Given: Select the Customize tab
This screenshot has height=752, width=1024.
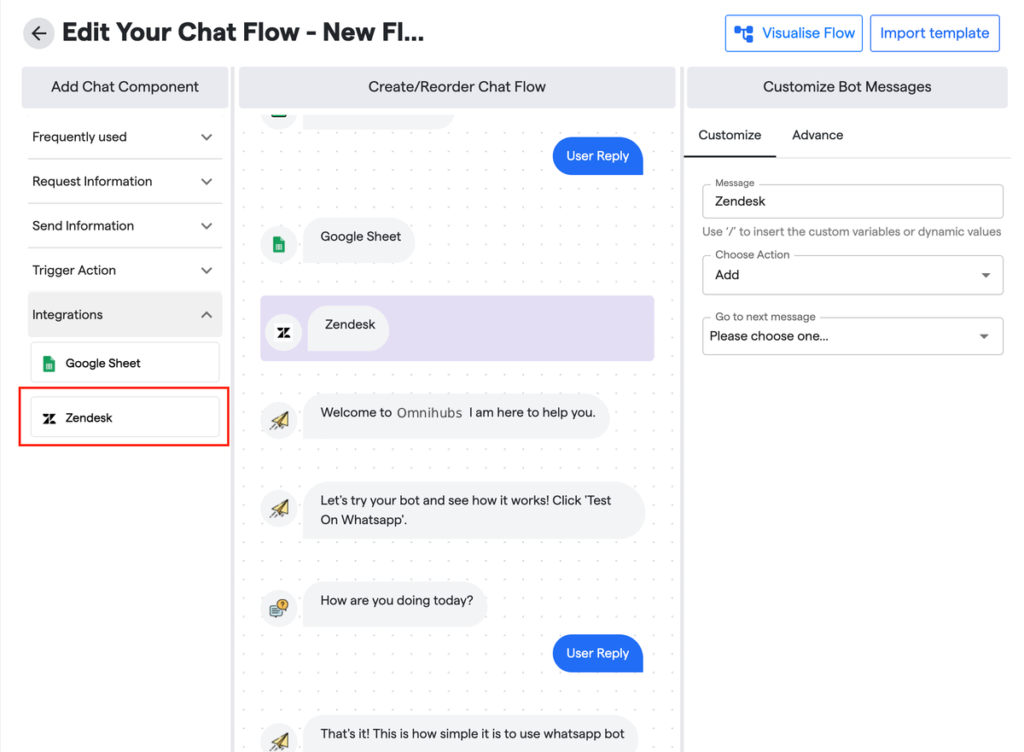Looking at the screenshot, I should [729, 135].
